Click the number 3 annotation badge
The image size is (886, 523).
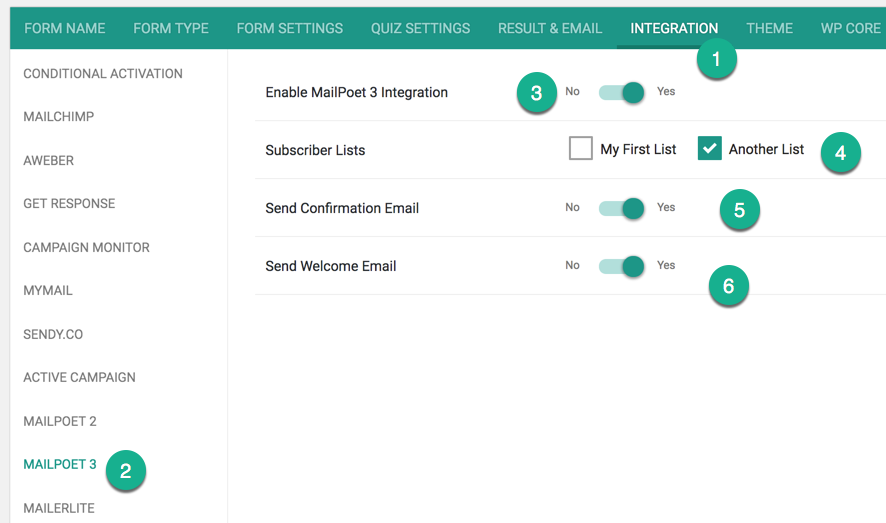tap(537, 93)
